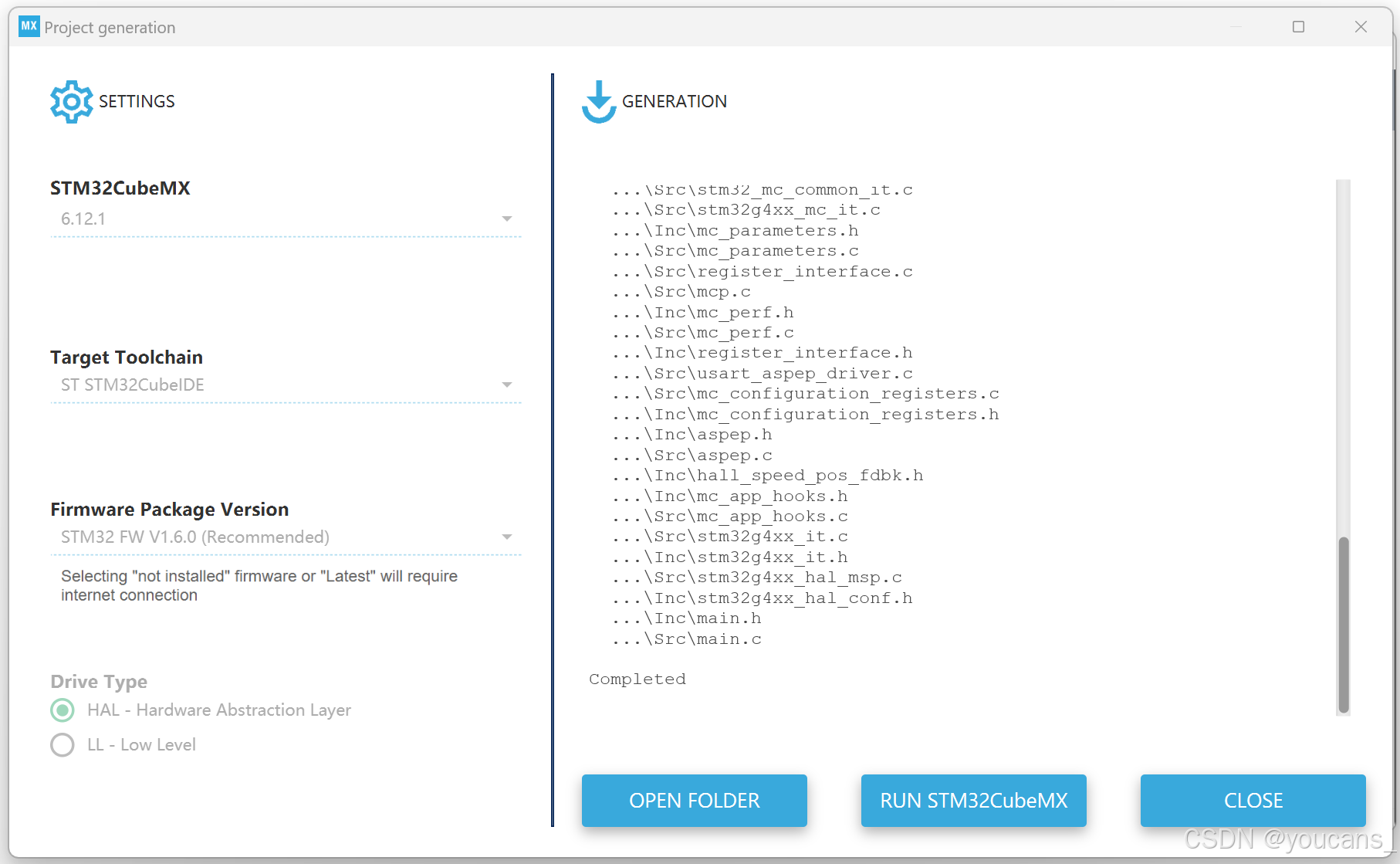Image resolution: width=1400 pixels, height=864 pixels.
Task: Click log line ...\Src\stm32_mc_common_it.c
Action: (763, 190)
